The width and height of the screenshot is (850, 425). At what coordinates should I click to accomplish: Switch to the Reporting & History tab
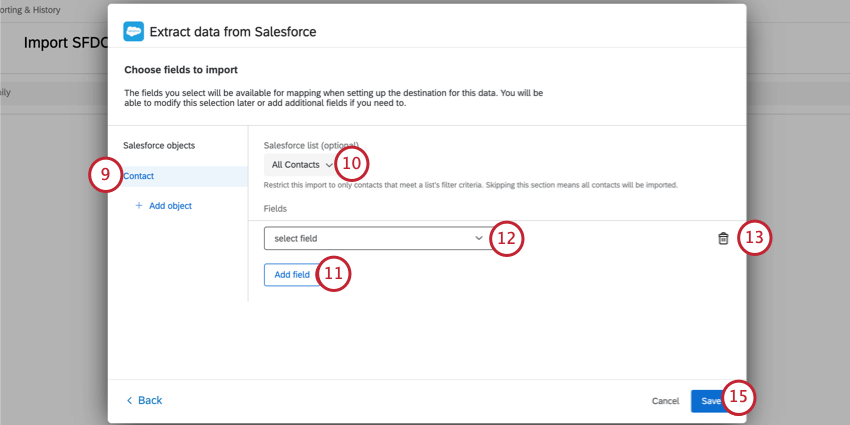pyautogui.click(x=30, y=9)
